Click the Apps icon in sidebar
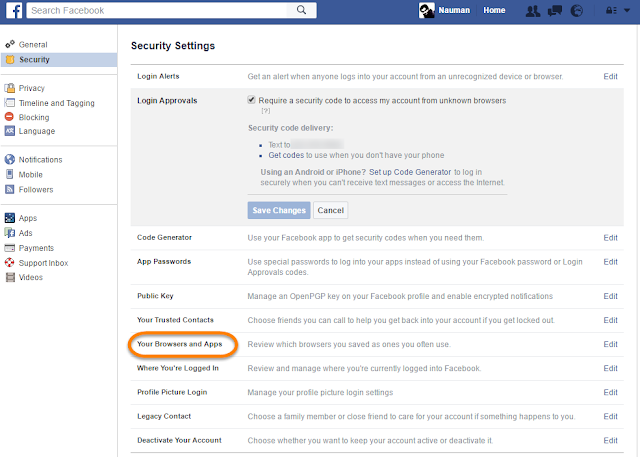Screen dimensions: 640x457 [x=10, y=218]
